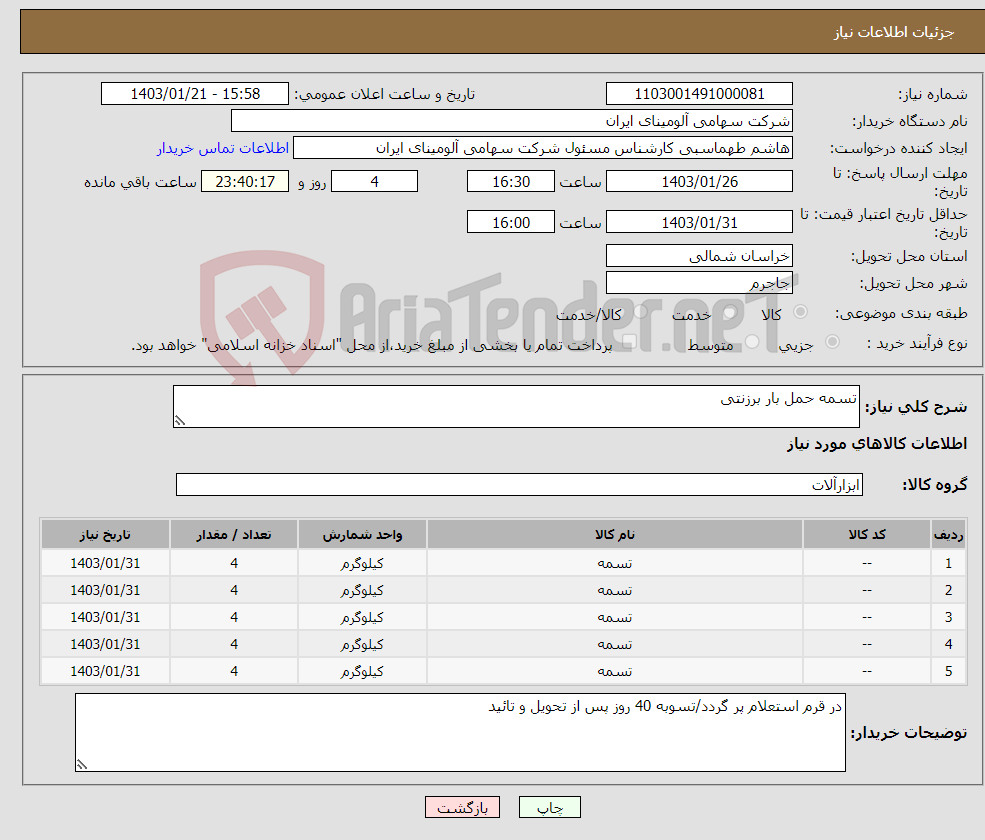The height and width of the screenshot is (840, 985).
Task: Click the تعداد / مقدار column header
Action: pyautogui.click(x=234, y=535)
